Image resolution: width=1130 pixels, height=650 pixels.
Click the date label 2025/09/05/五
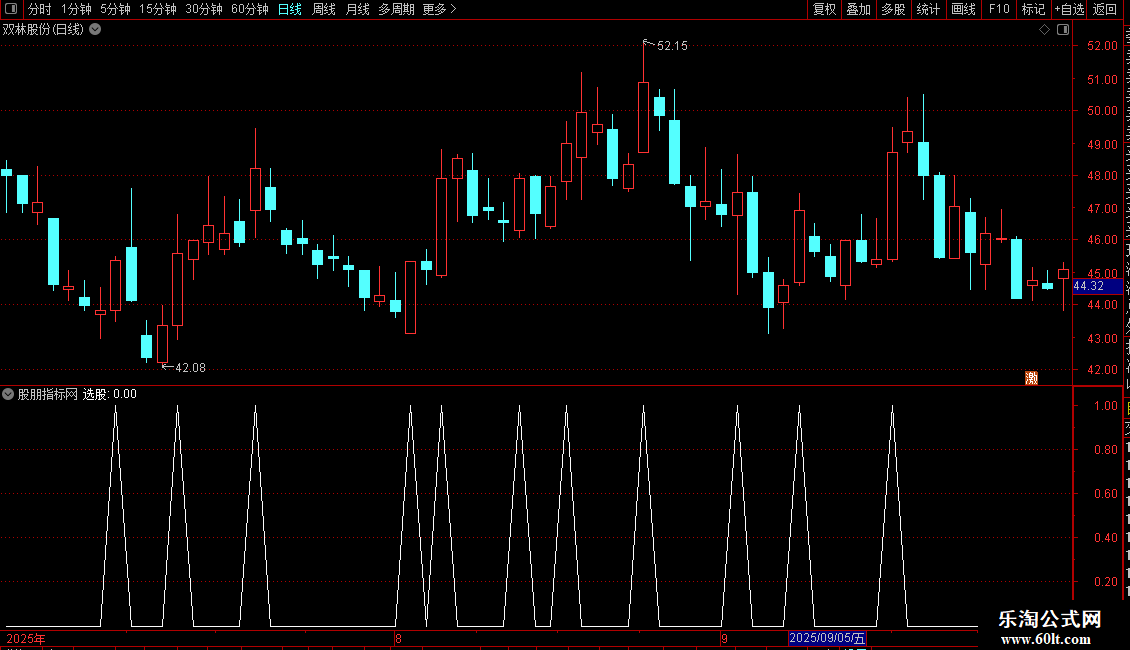coord(827,638)
